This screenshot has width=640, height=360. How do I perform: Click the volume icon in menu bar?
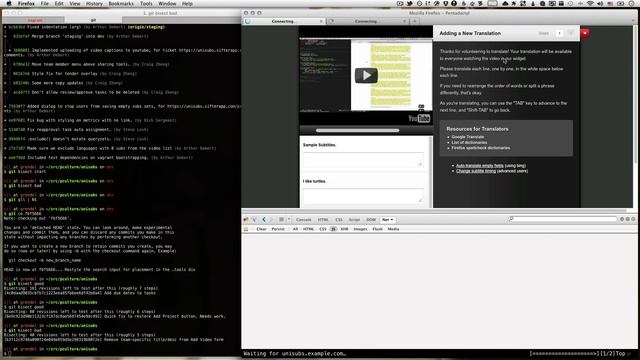600,4
